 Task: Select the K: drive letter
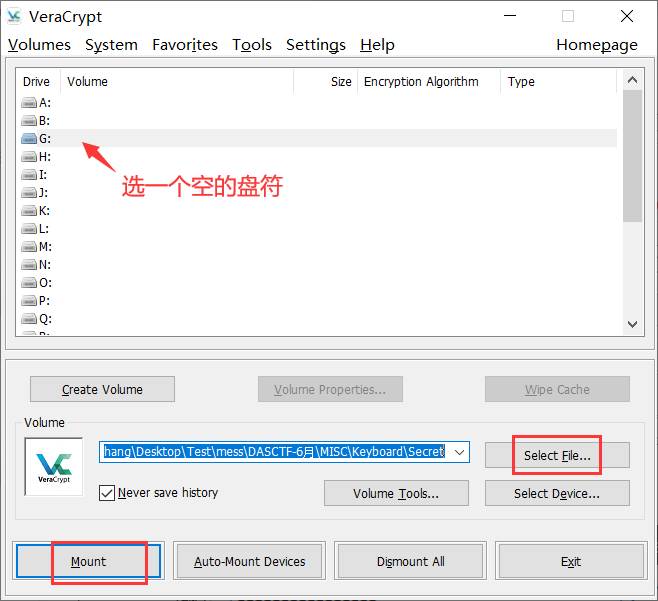coord(44,211)
